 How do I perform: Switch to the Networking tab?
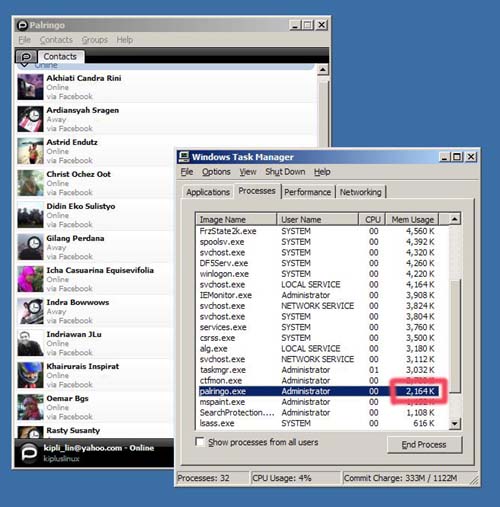point(361,192)
